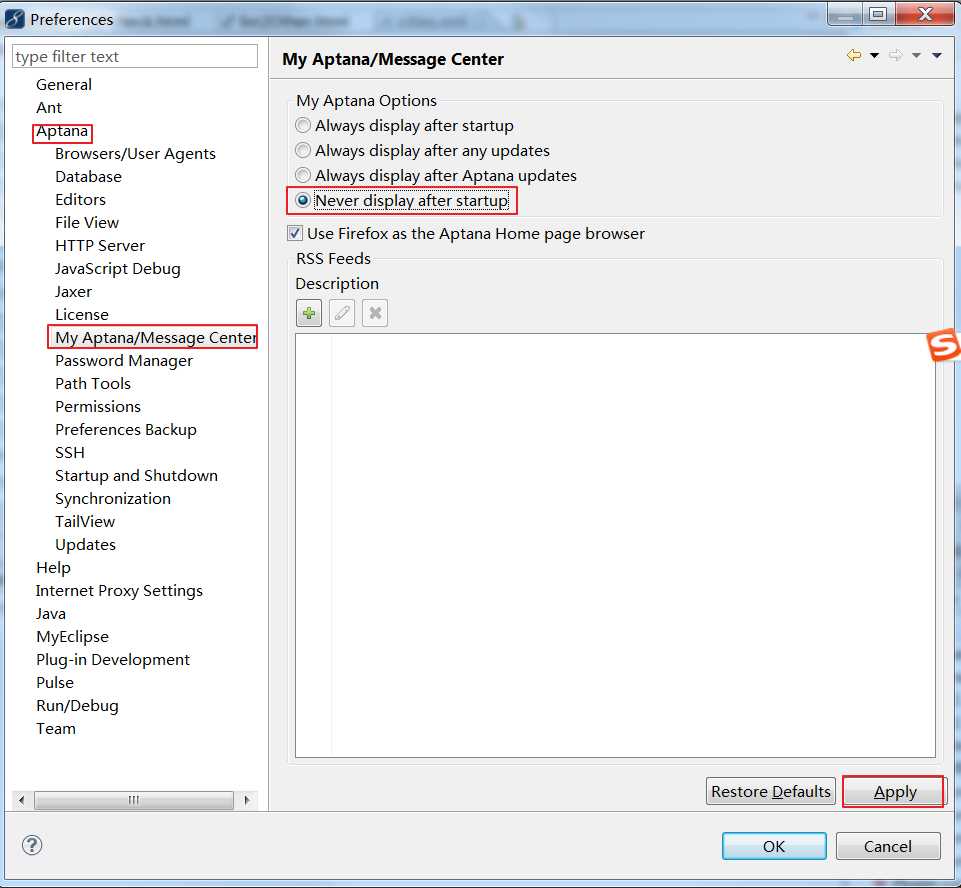961x888 pixels.
Task: Select My Aptana/Message Center item
Action: (155, 338)
